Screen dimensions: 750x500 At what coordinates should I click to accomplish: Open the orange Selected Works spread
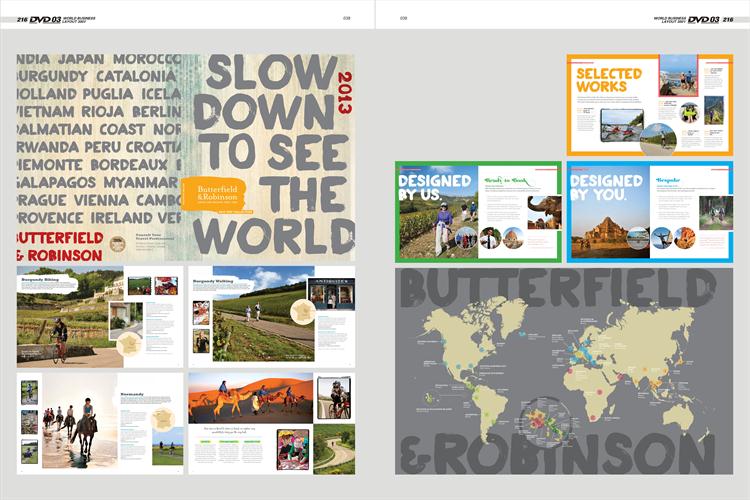tap(650, 104)
